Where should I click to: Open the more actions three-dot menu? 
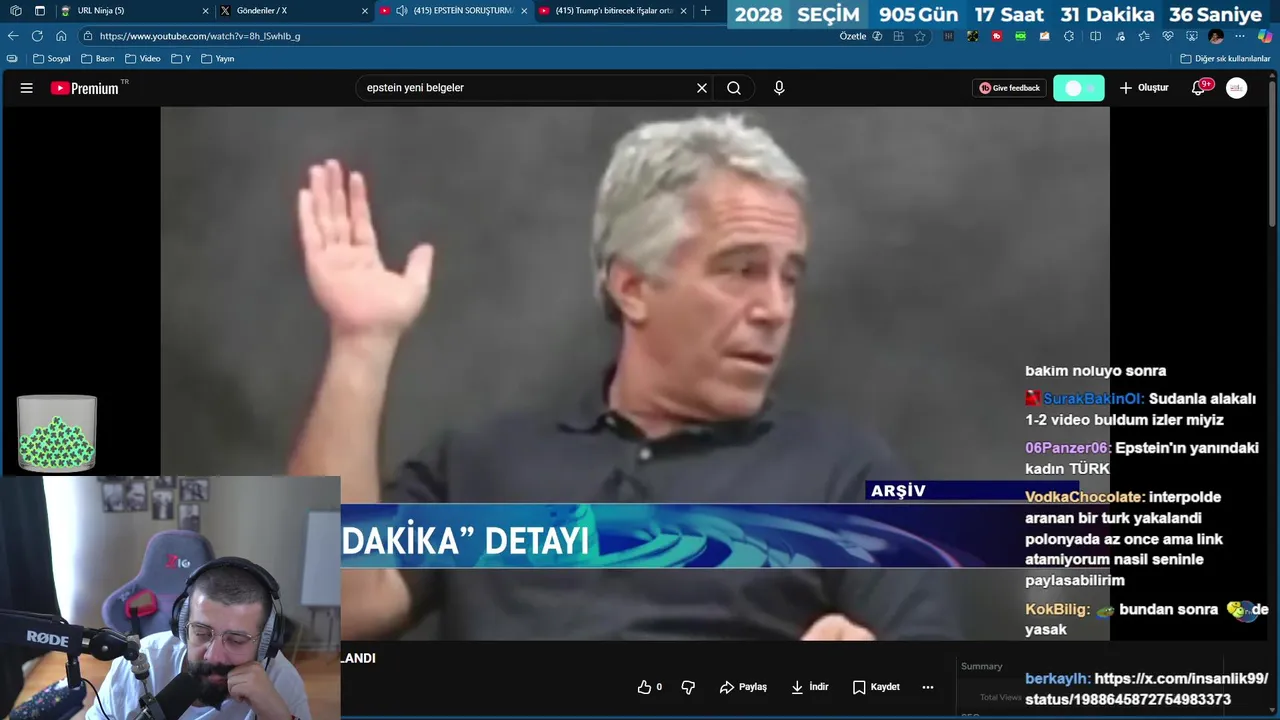coord(928,687)
